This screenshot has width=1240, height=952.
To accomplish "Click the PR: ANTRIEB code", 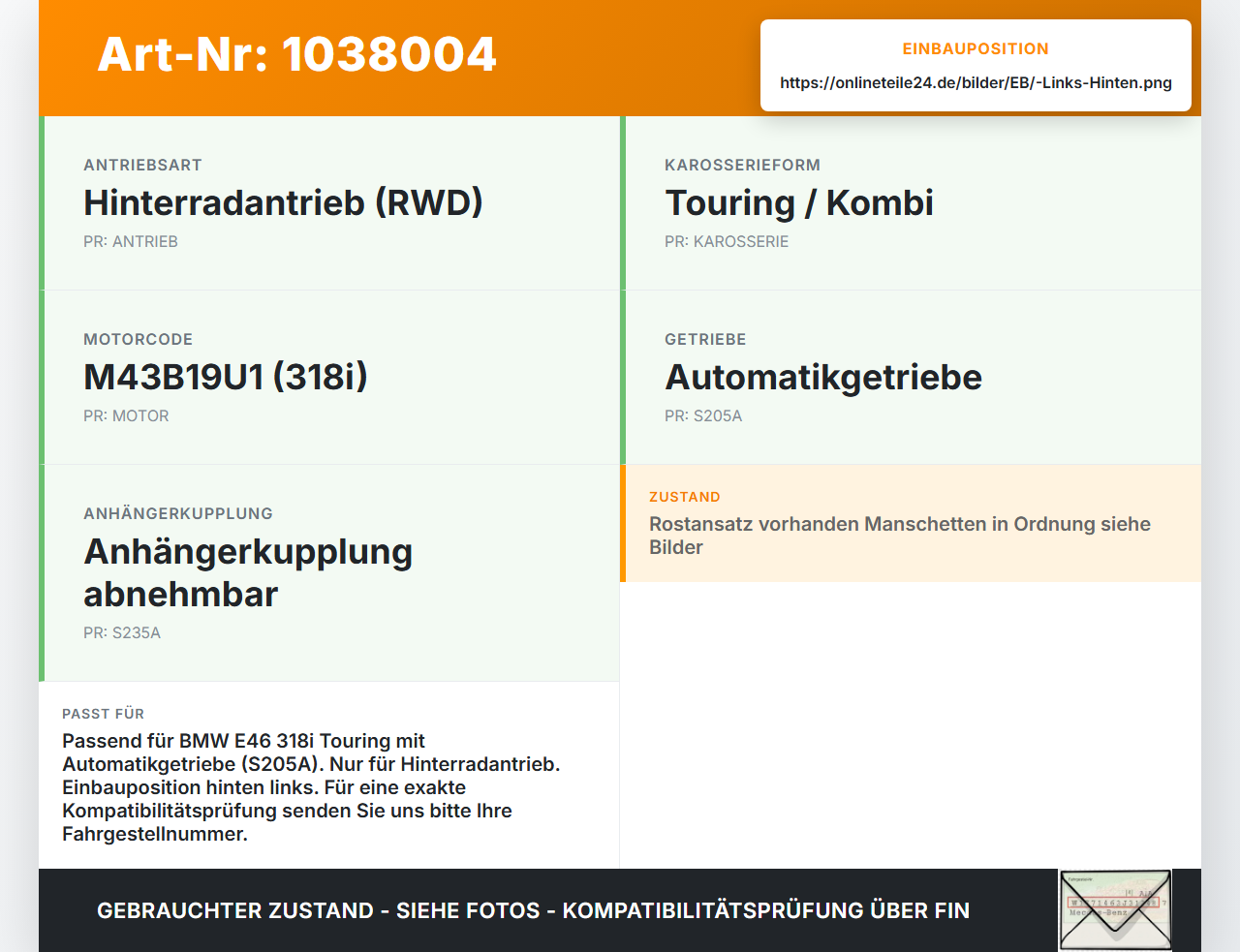I will click(131, 241).
